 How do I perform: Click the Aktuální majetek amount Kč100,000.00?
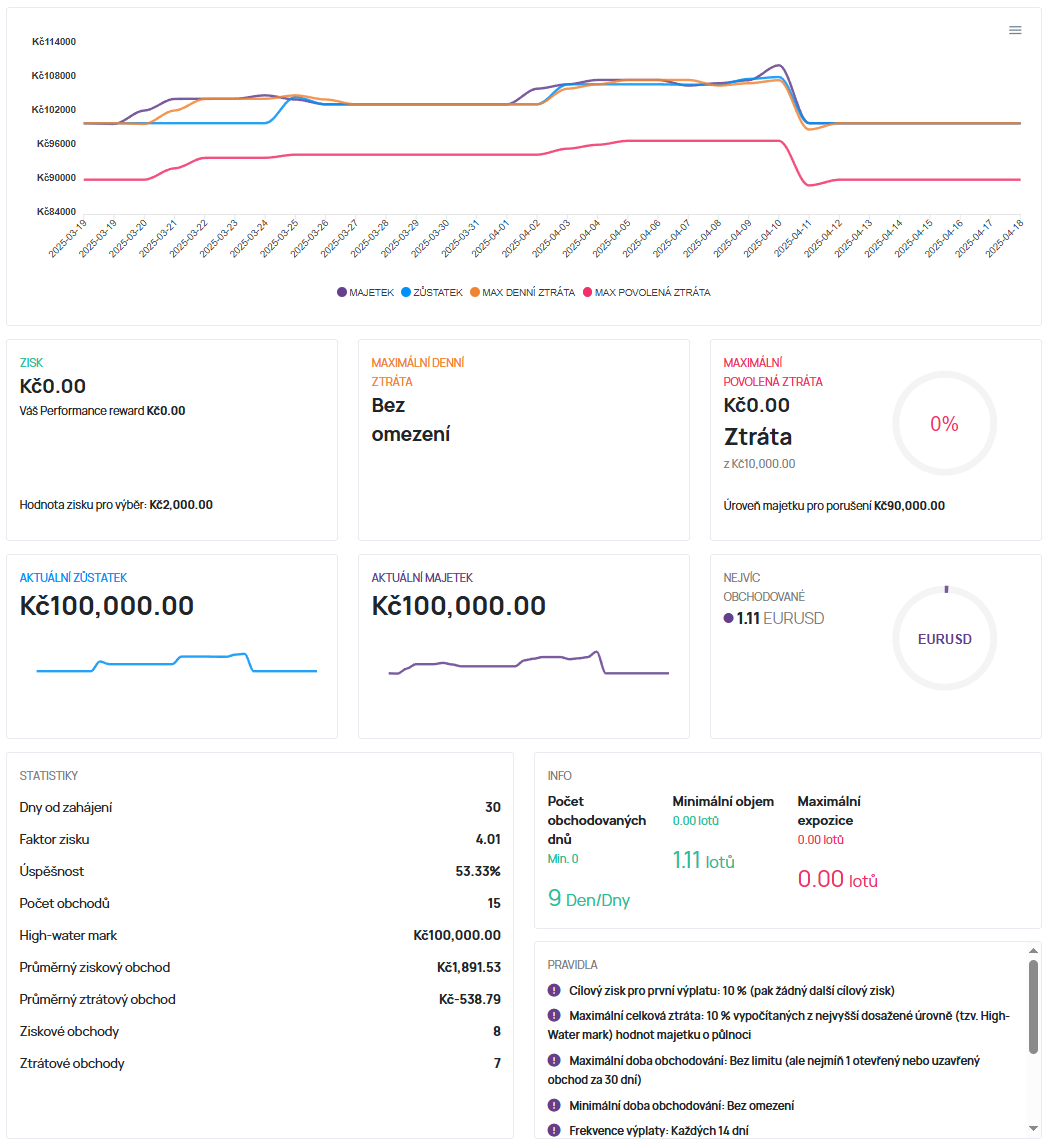(x=459, y=606)
